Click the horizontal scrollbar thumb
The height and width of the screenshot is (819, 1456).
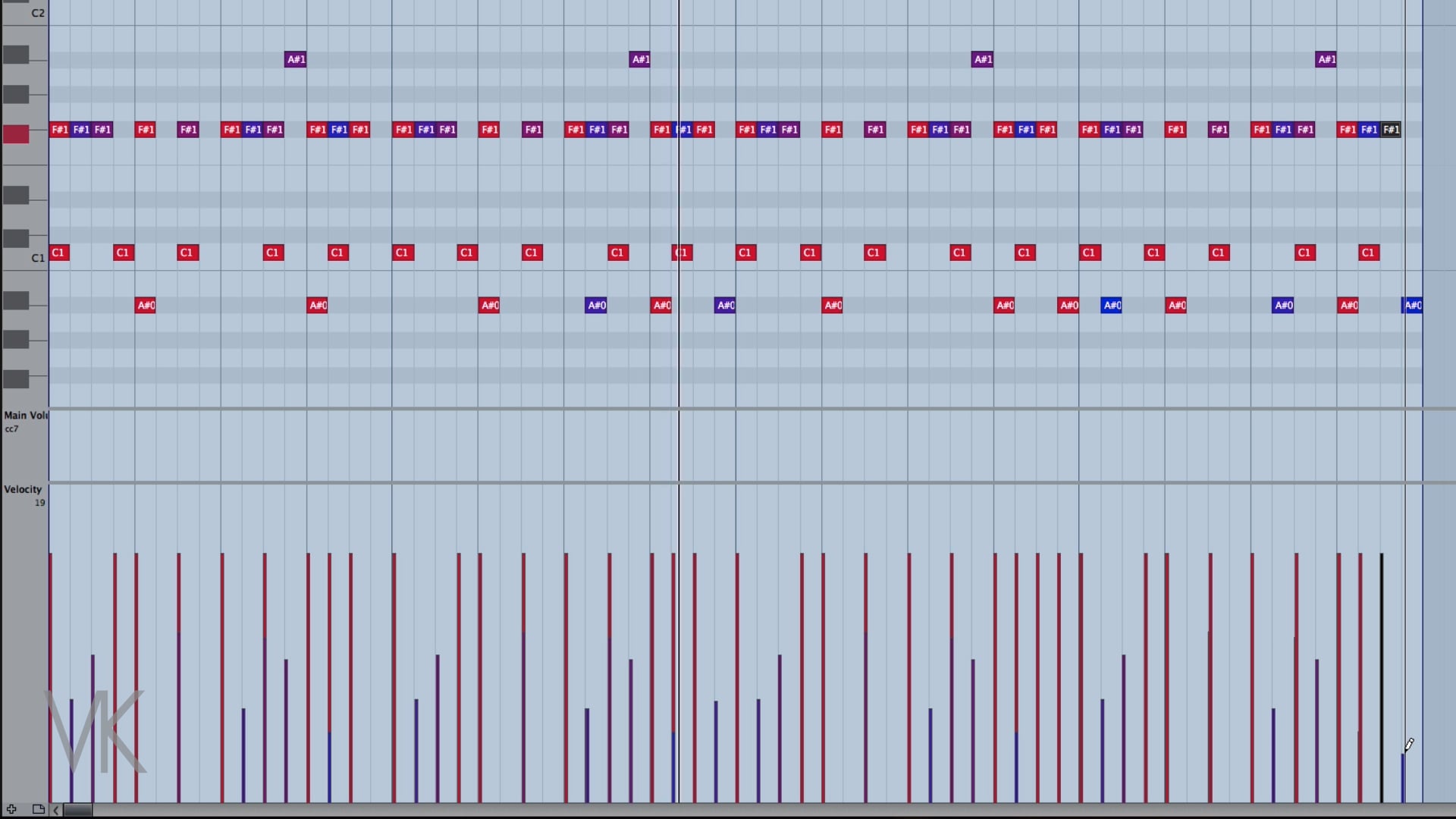point(77,810)
